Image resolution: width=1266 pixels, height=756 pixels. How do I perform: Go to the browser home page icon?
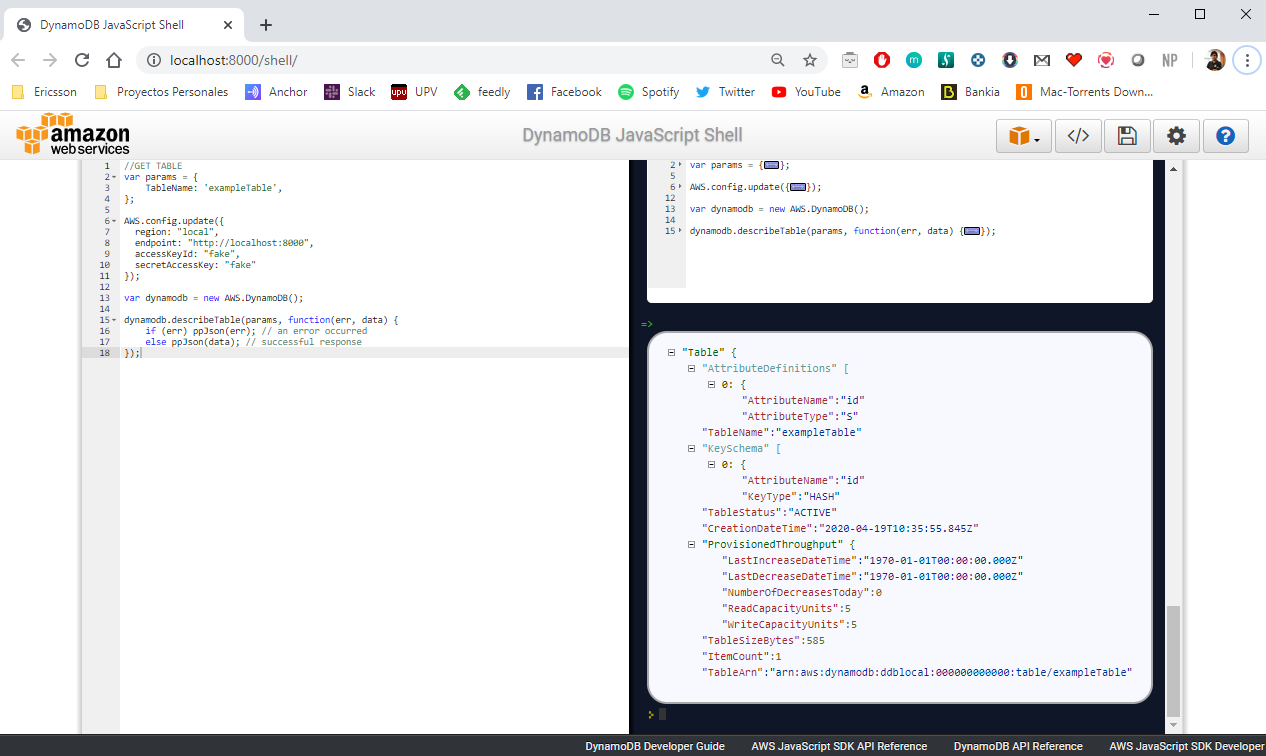click(x=114, y=60)
